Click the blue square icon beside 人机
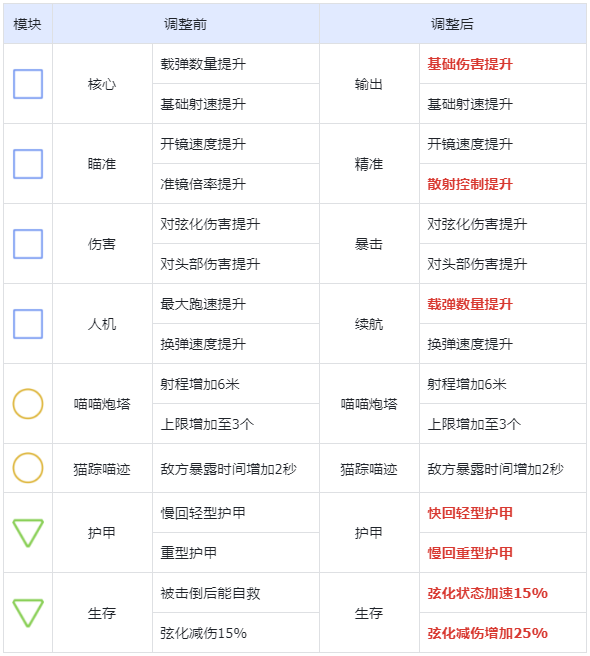Image resolution: width=590 pixels, height=656 pixels. tap(28, 324)
